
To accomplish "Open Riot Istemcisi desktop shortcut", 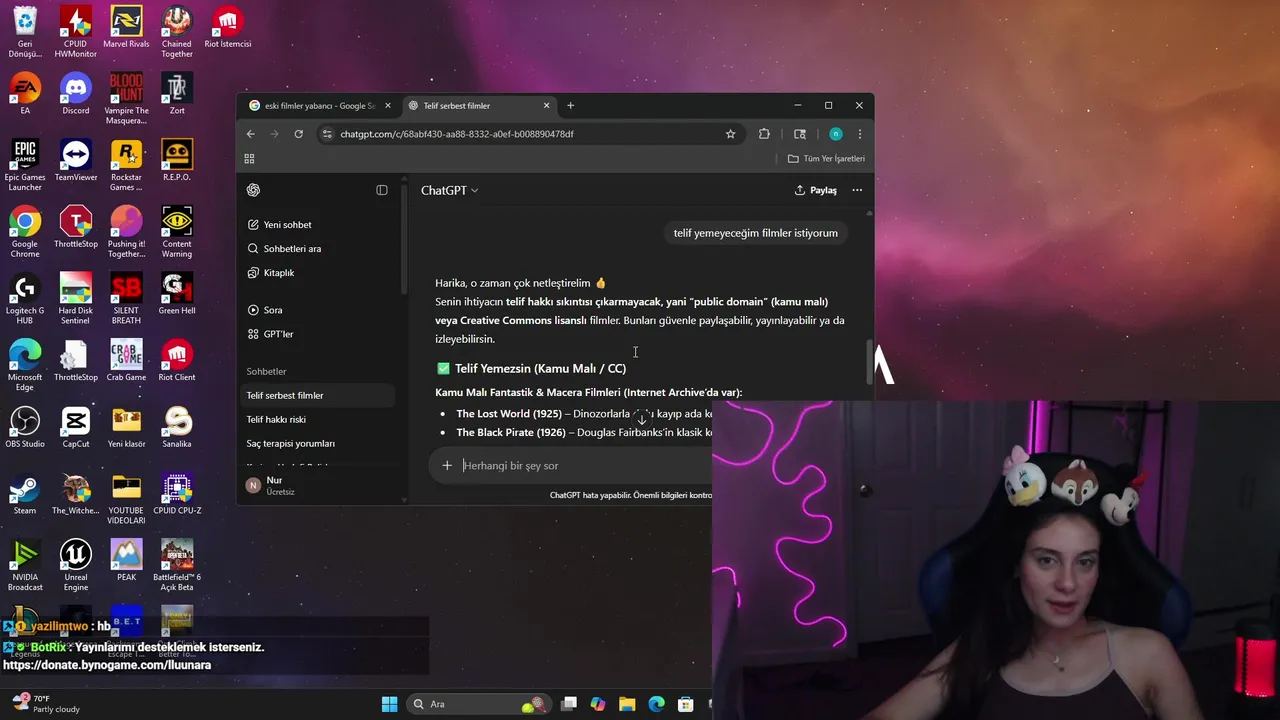I will pos(227,27).
